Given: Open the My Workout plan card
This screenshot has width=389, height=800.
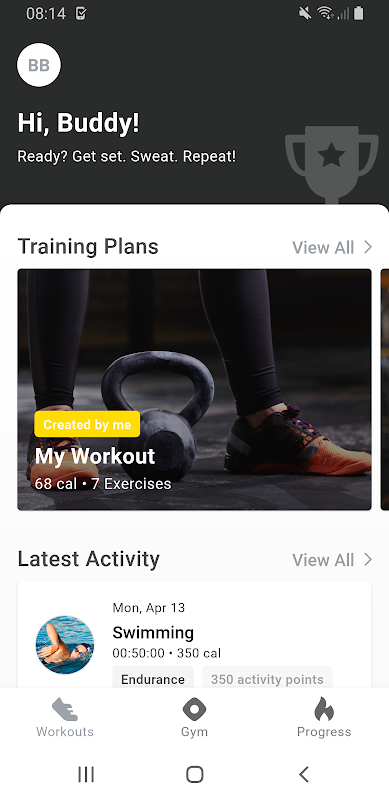Looking at the screenshot, I should [x=194, y=389].
